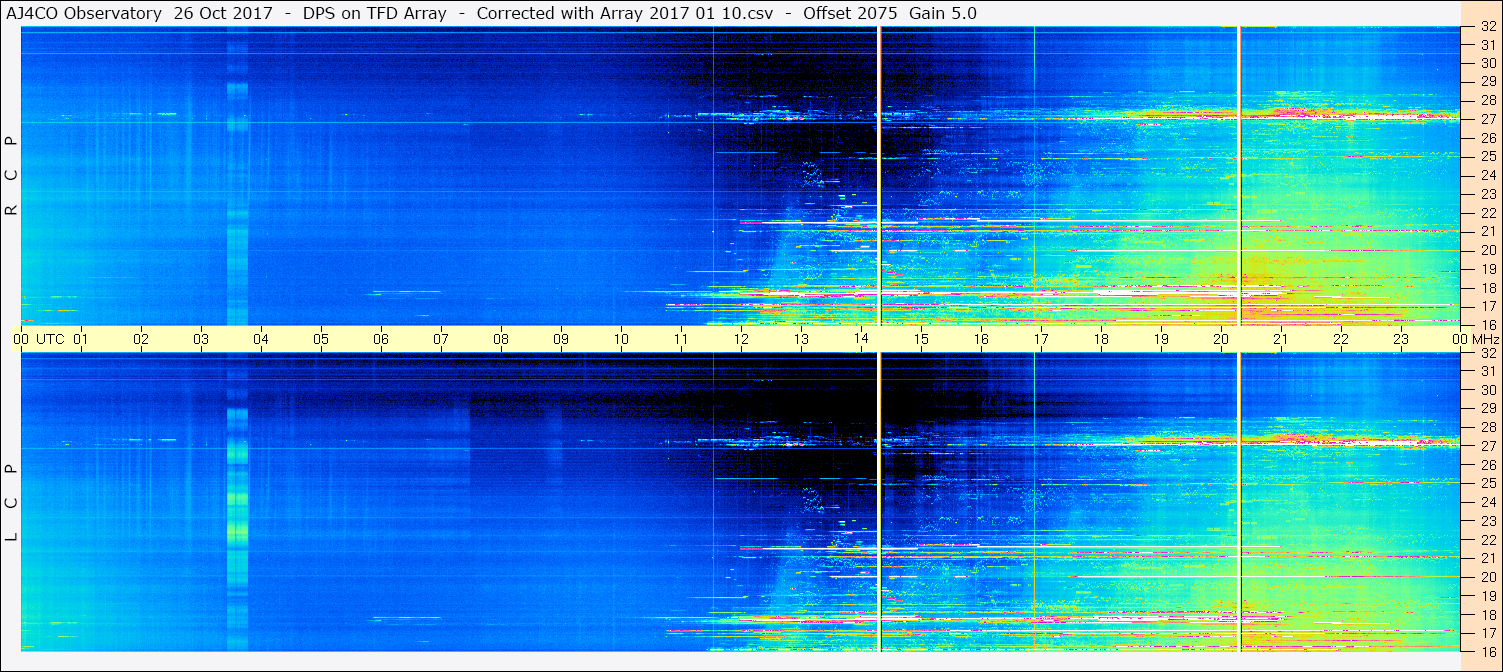Image resolution: width=1503 pixels, height=672 pixels.
Task: Click hour '03' on the UTC axis
Action: point(201,339)
